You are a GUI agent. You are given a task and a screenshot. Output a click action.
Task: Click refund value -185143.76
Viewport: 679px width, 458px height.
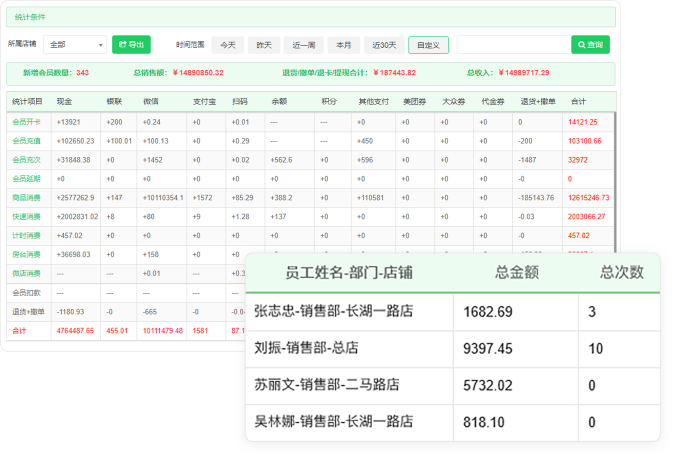[x=536, y=198]
